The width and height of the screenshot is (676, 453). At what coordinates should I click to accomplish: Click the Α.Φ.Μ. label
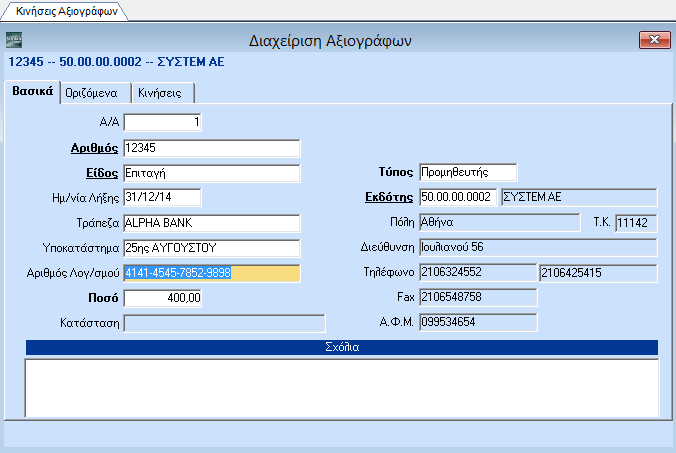[x=396, y=322]
